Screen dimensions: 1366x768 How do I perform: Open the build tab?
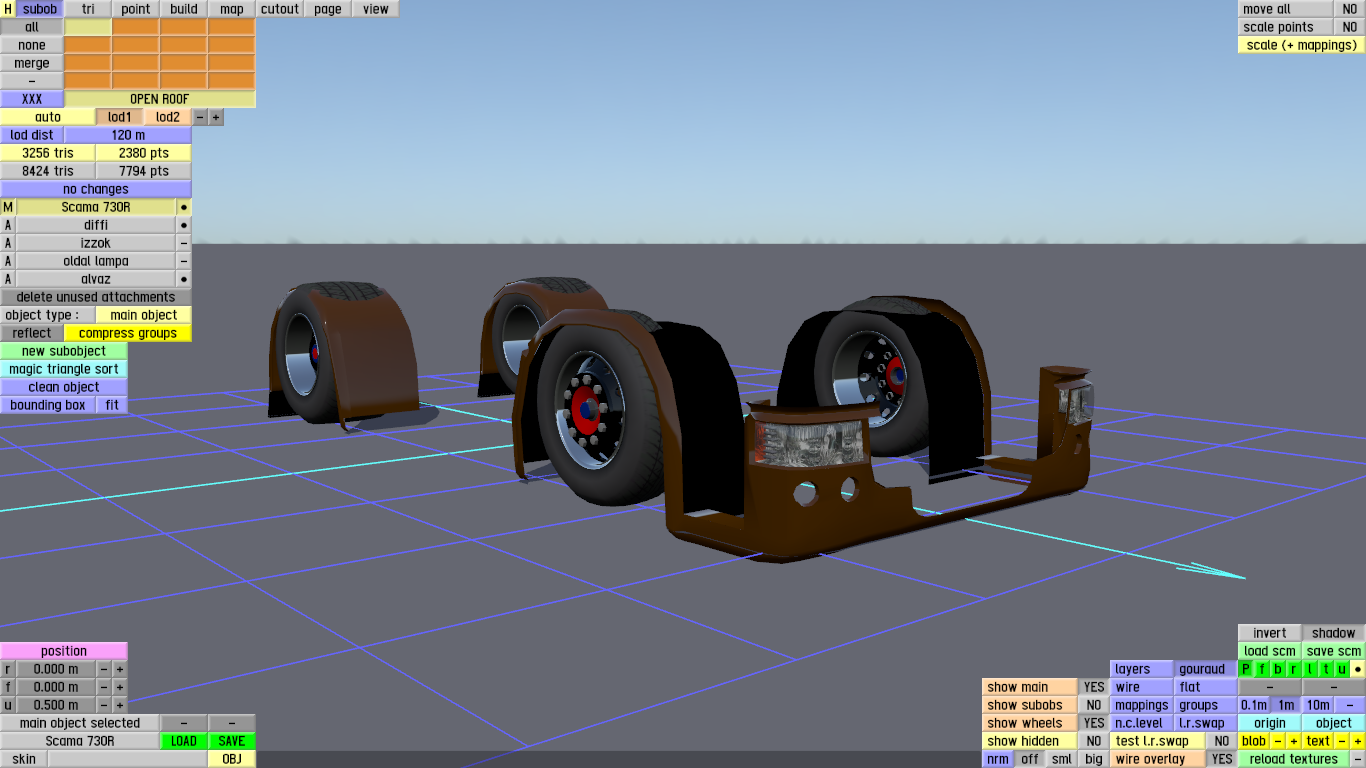184,9
